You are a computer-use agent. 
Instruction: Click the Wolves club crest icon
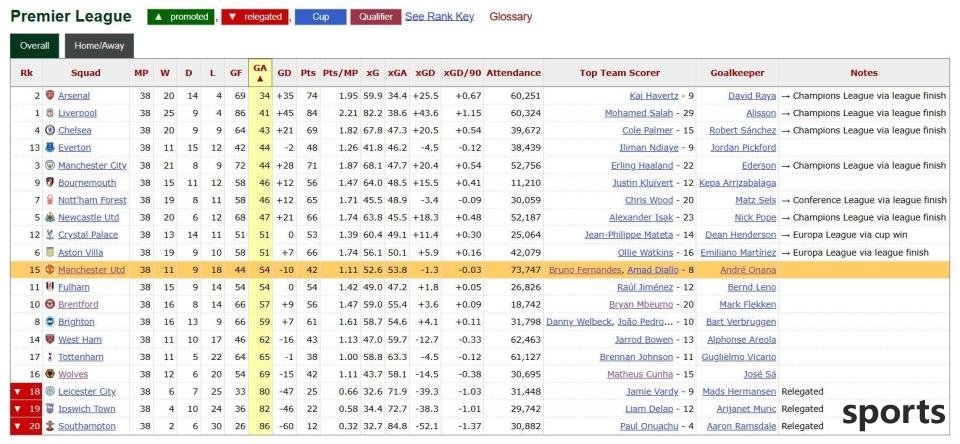[x=50, y=374]
